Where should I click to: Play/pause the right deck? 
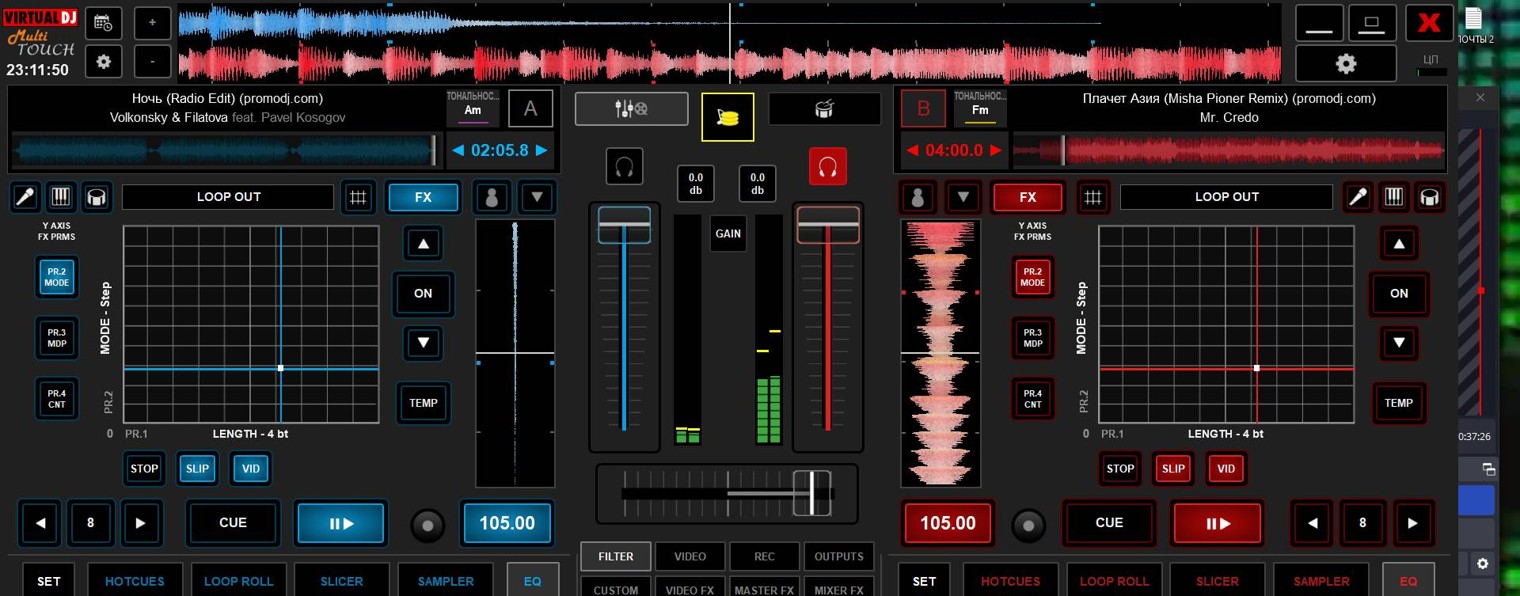point(1217,523)
